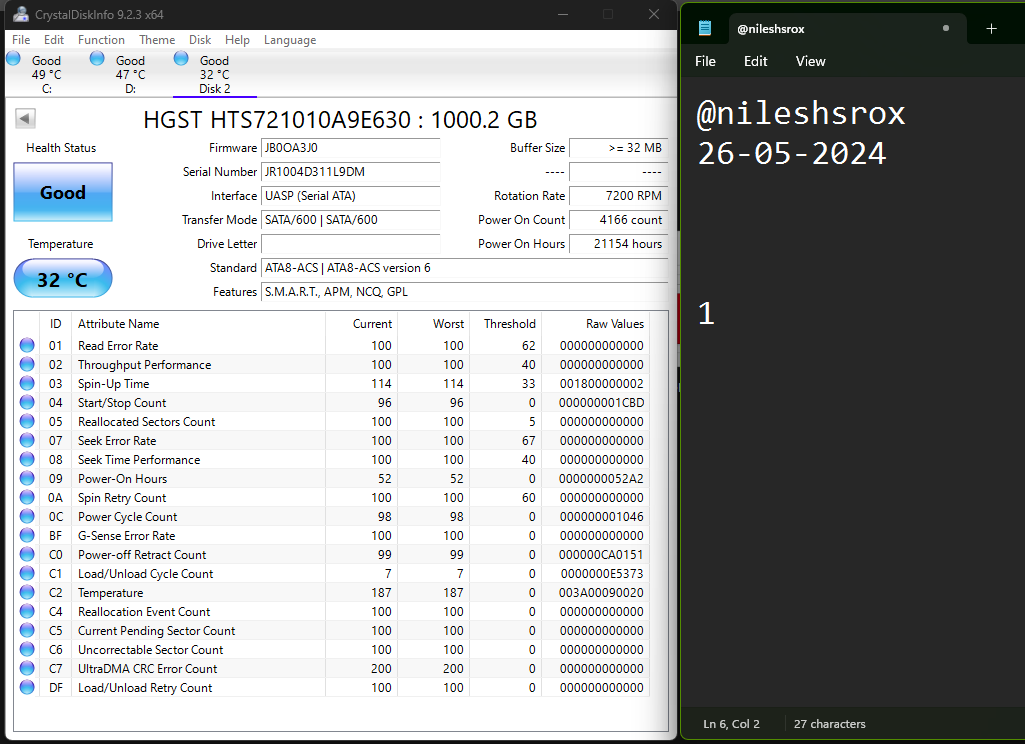Click the CrystalDiskInfo title bar app icon
The image size is (1025, 744).
tap(20, 14)
